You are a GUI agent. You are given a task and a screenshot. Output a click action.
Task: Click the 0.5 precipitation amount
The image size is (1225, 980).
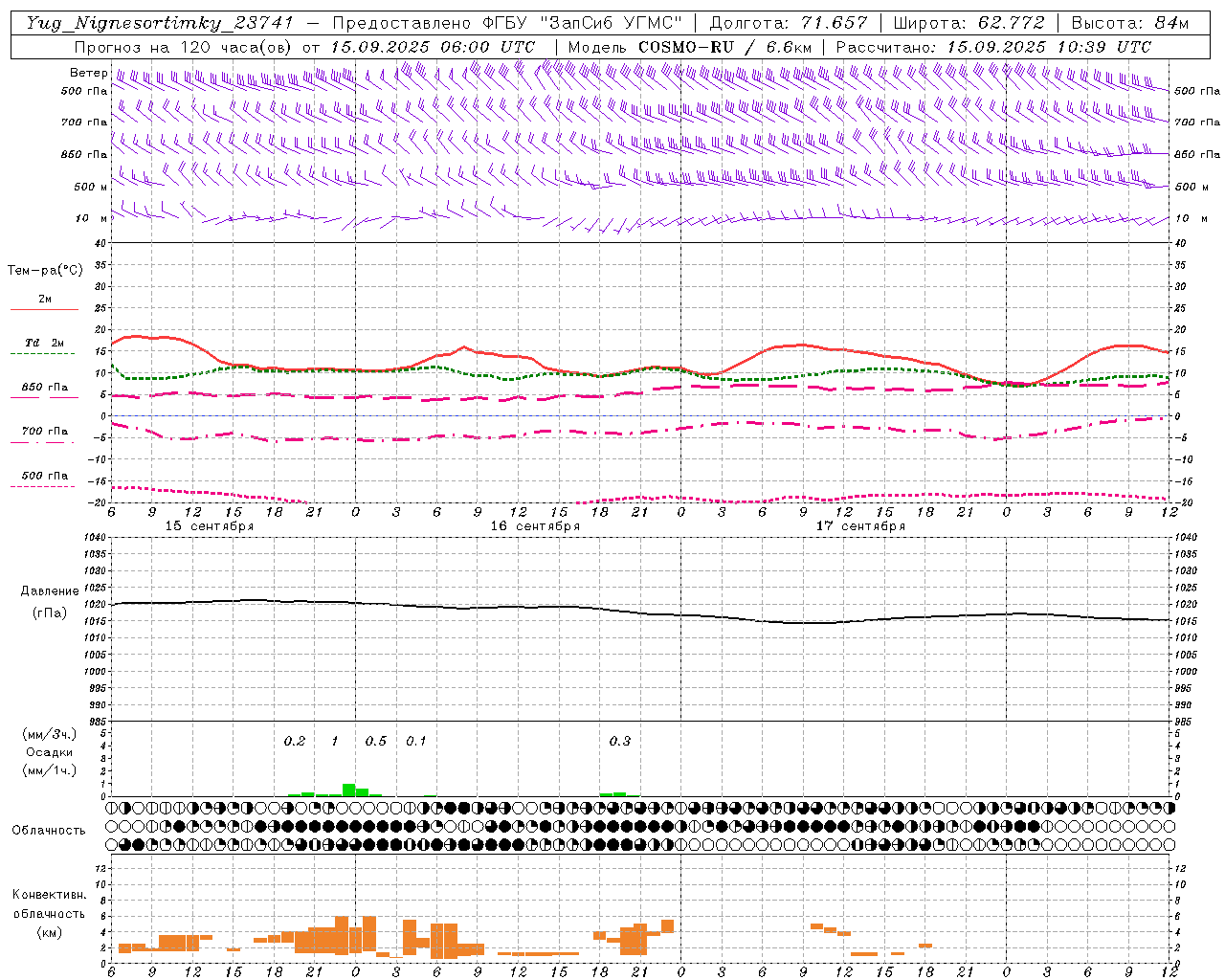376,741
